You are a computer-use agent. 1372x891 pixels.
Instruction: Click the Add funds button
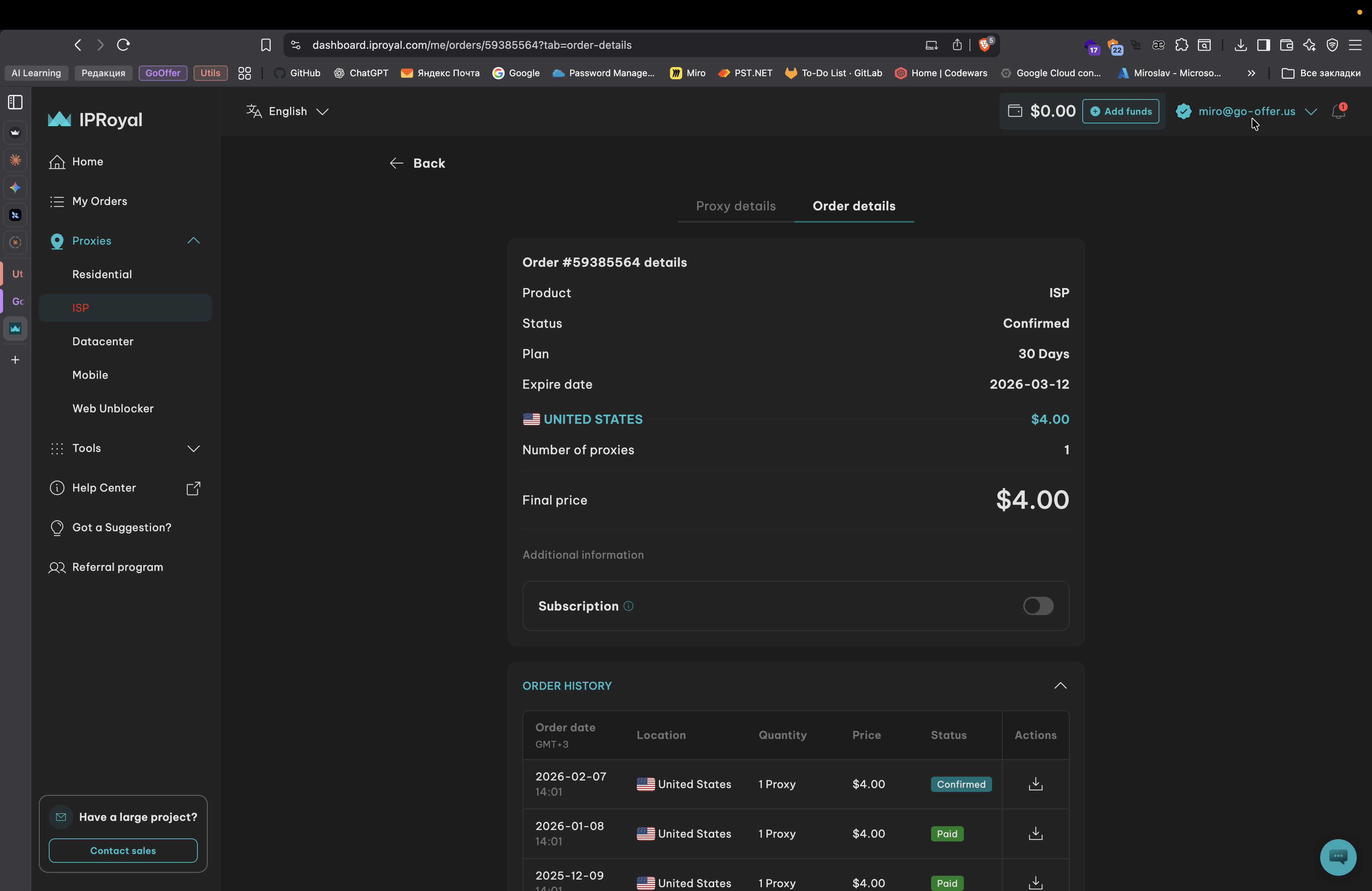(1120, 111)
